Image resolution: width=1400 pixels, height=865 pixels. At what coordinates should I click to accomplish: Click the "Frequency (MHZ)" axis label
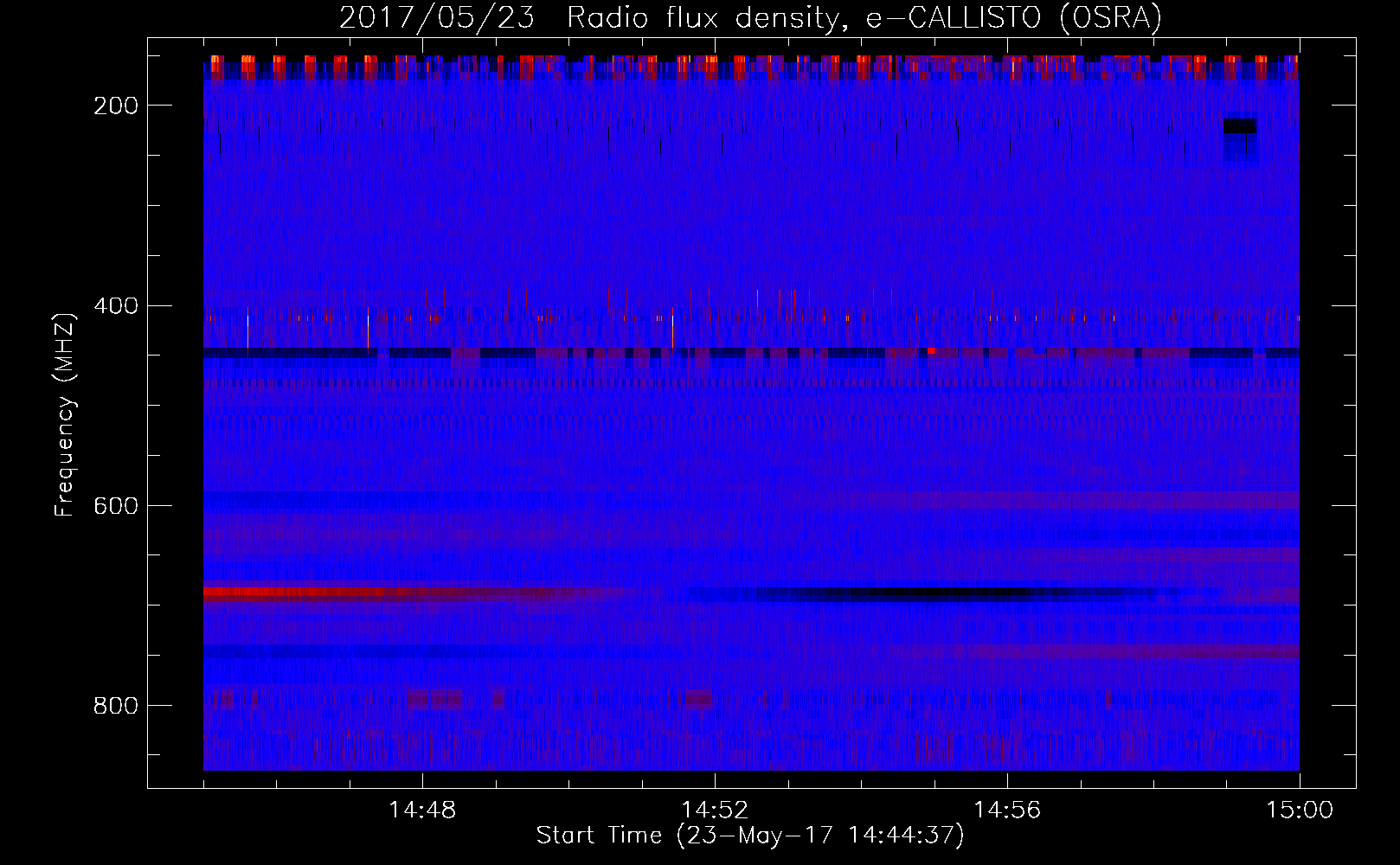pyautogui.click(x=66, y=414)
